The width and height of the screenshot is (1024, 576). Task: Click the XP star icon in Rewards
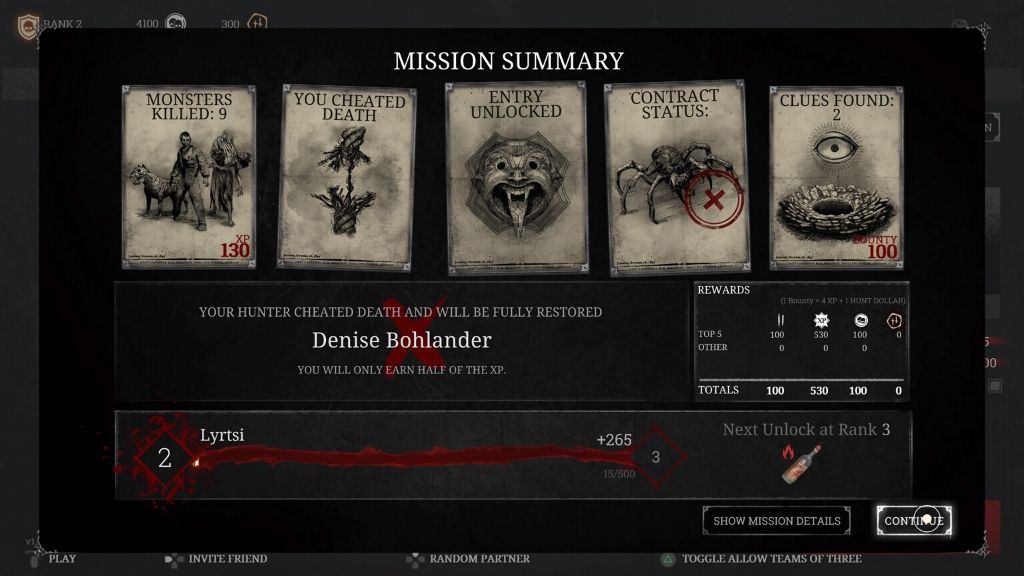821,321
